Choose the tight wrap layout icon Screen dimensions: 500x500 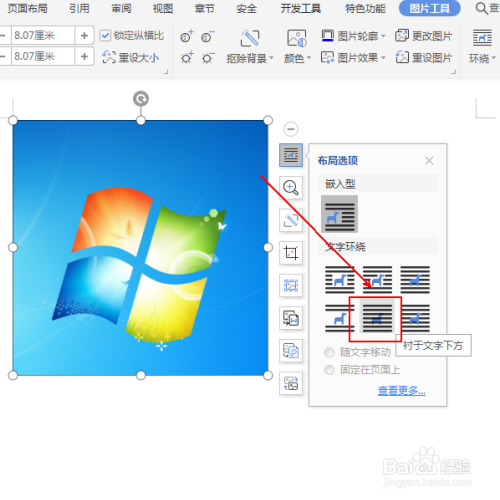[377, 280]
